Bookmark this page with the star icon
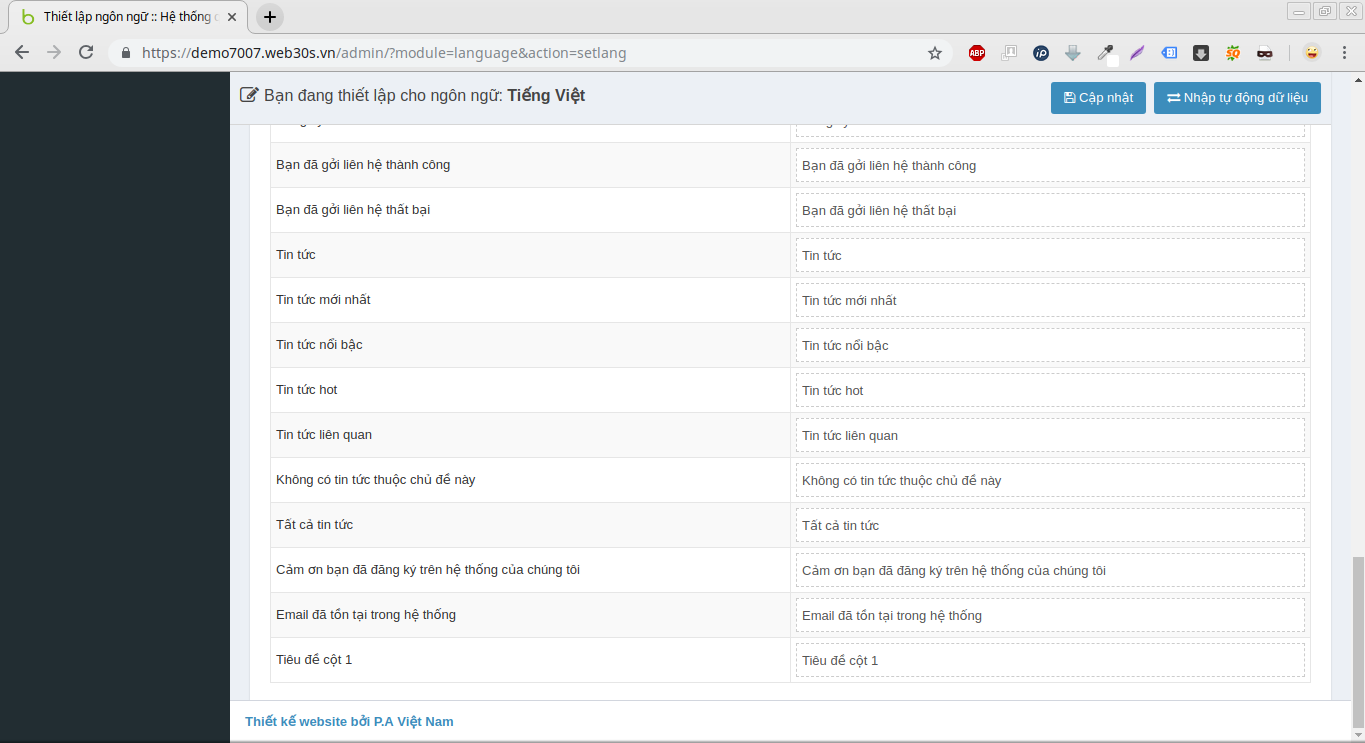 935,53
